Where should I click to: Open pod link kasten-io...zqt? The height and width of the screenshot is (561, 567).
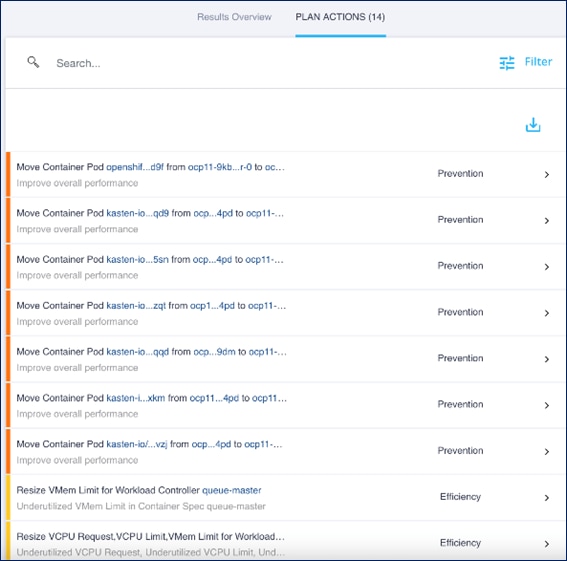click(136, 306)
